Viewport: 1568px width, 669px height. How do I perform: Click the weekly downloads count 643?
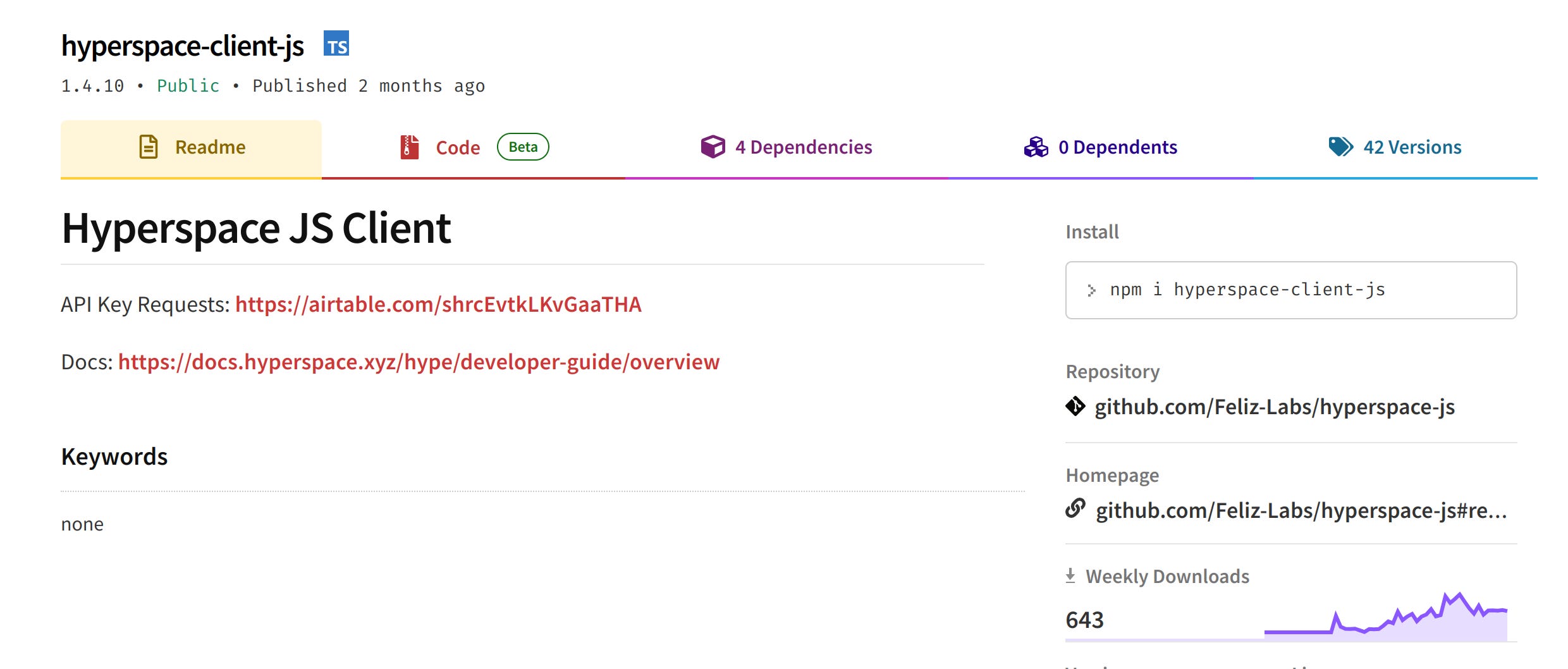coord(1085,620)
